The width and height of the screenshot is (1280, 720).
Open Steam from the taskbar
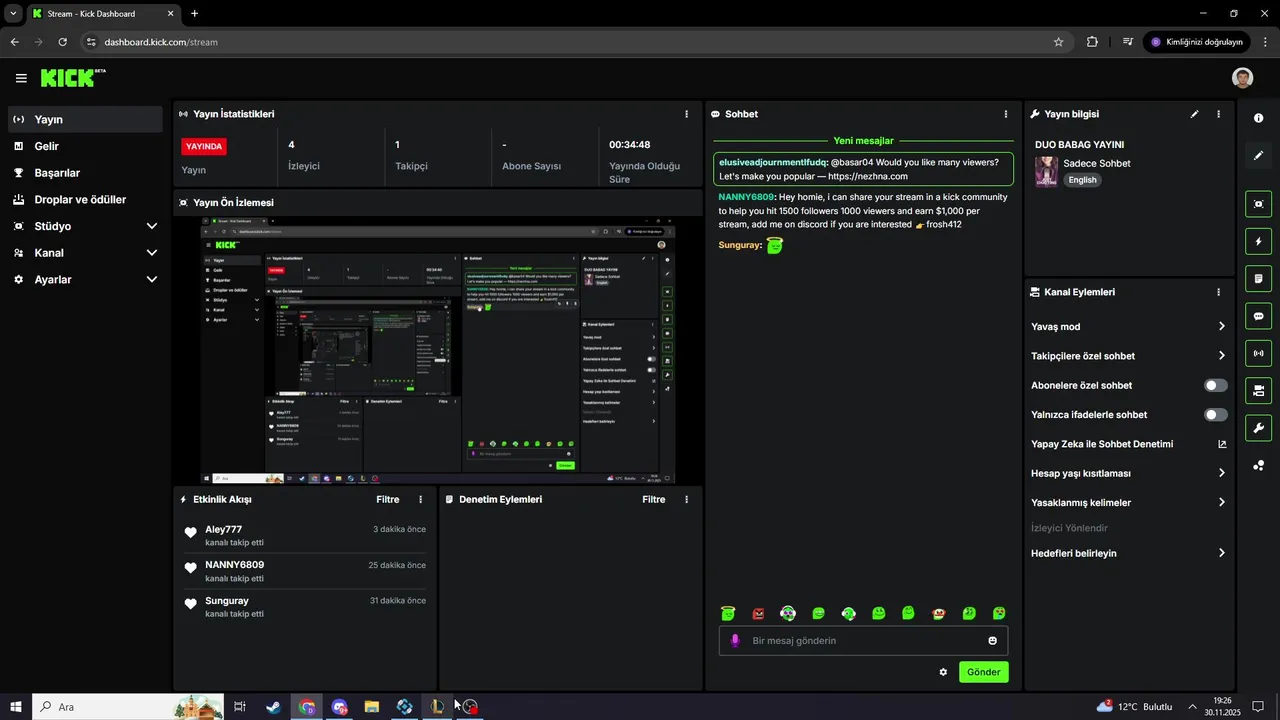[273, 707]
